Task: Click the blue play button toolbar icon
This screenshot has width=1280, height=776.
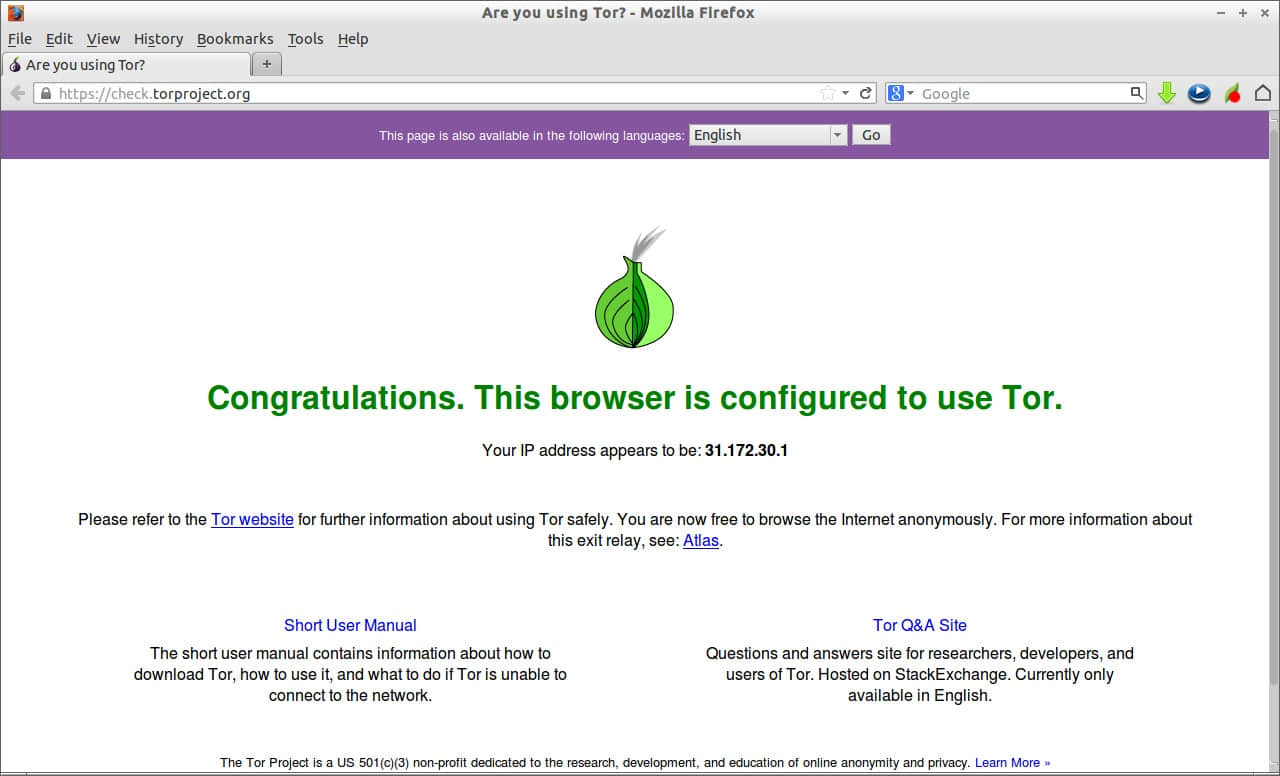Action: pos(1199,93)
